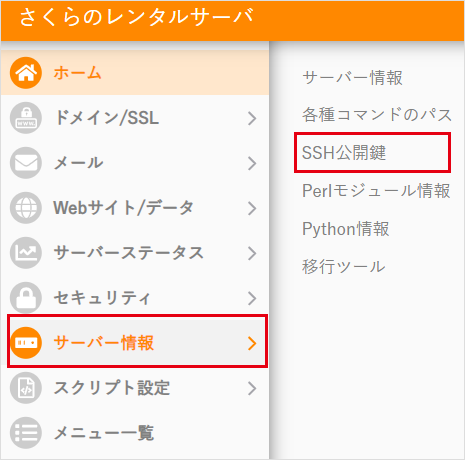465x460 pixels.
Task: Click the サーバーステータス chart icon
Action: (x=26, y=253)
